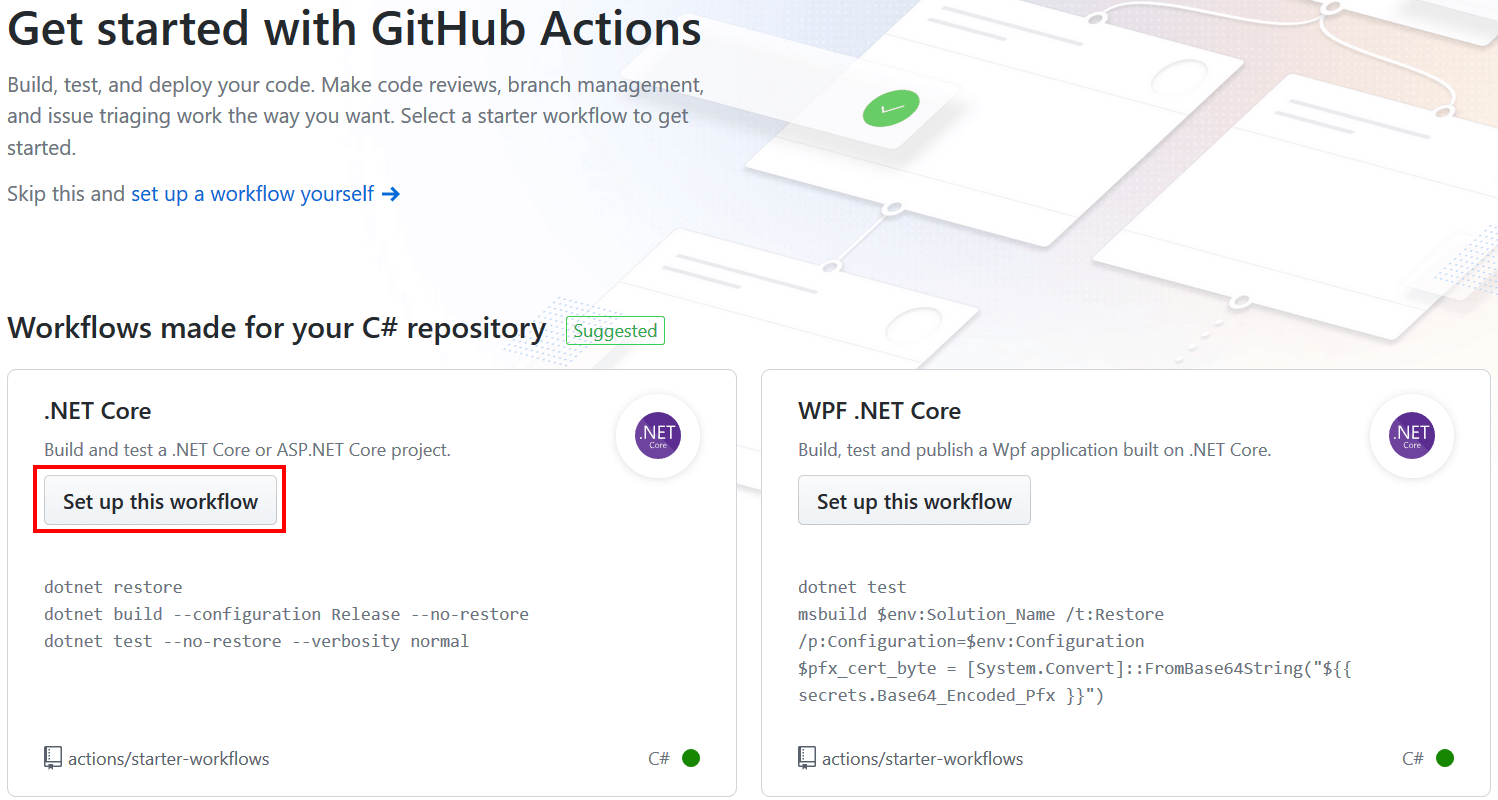The width and height of the screenshot is (1498, 800).
Task: Click the book icon beside actions/starter-workflows on the WPF card
Action: pyautogui.click(x=807, y=758)
